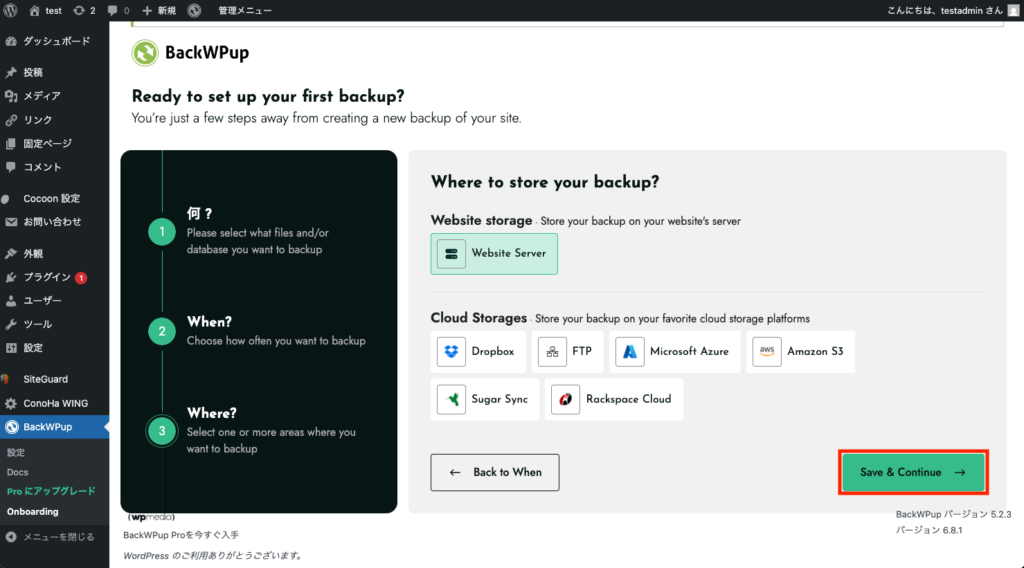Click the Cloud Storages heading
Screen dimensions: 1024x568
[x=478, y=318]
